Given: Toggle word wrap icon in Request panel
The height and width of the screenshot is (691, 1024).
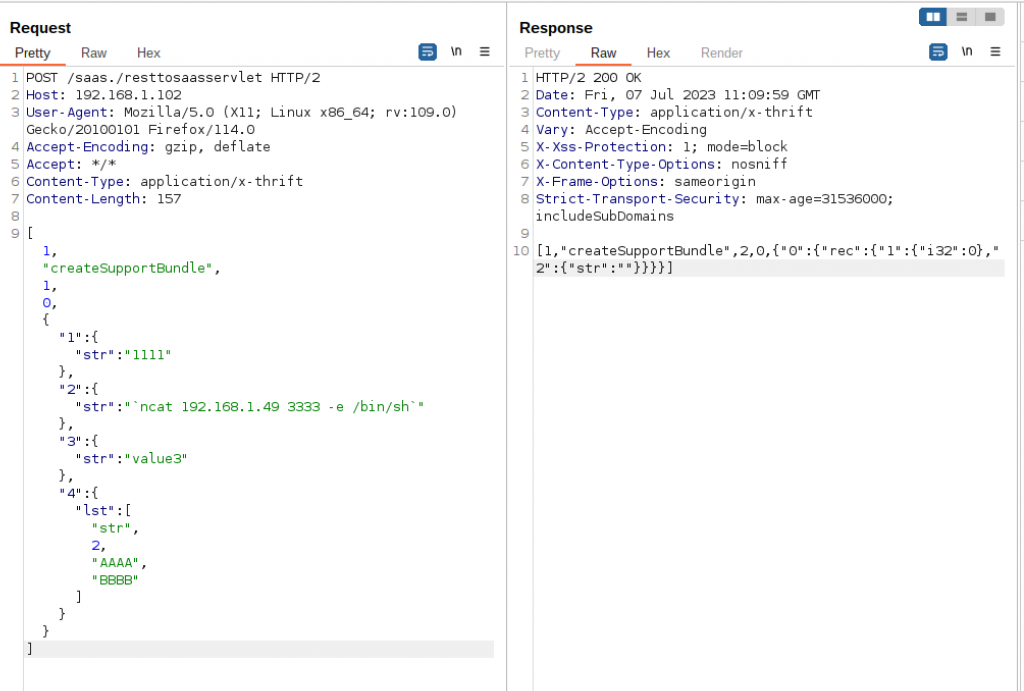Looking at the screenshot, I should click(x=427, y=52).
